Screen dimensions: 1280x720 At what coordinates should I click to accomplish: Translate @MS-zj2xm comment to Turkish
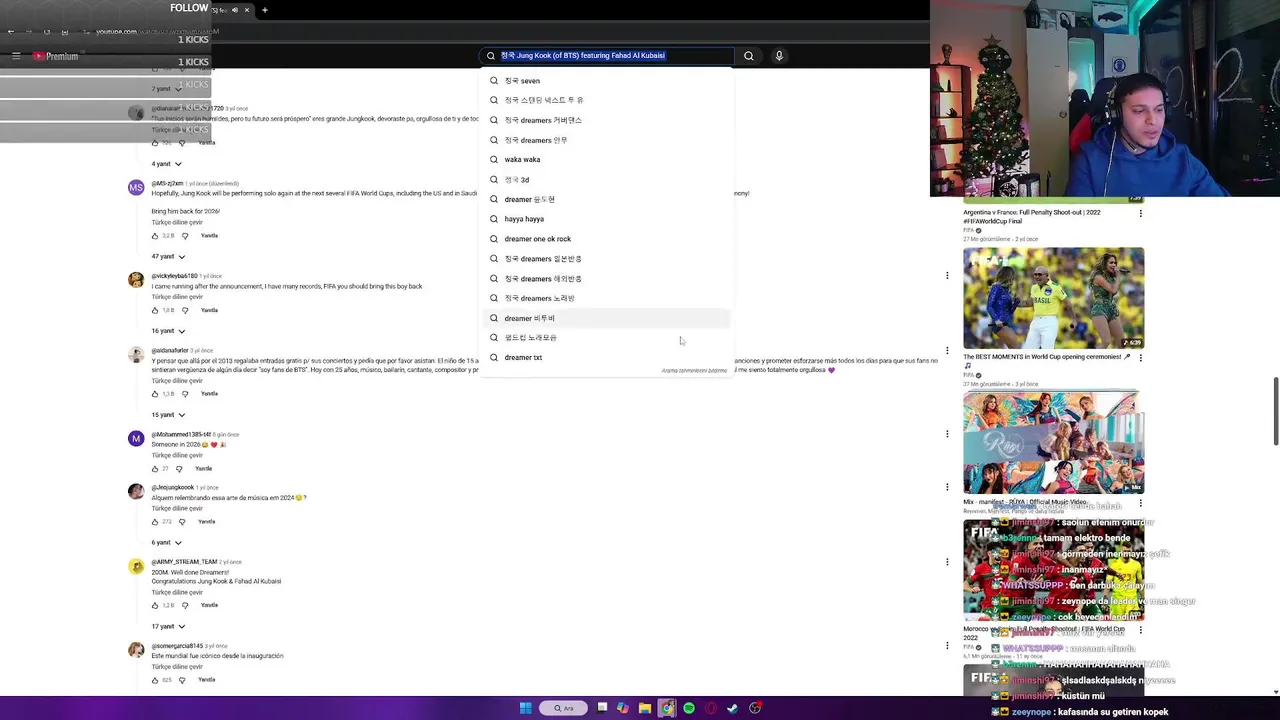click(177, 223)
